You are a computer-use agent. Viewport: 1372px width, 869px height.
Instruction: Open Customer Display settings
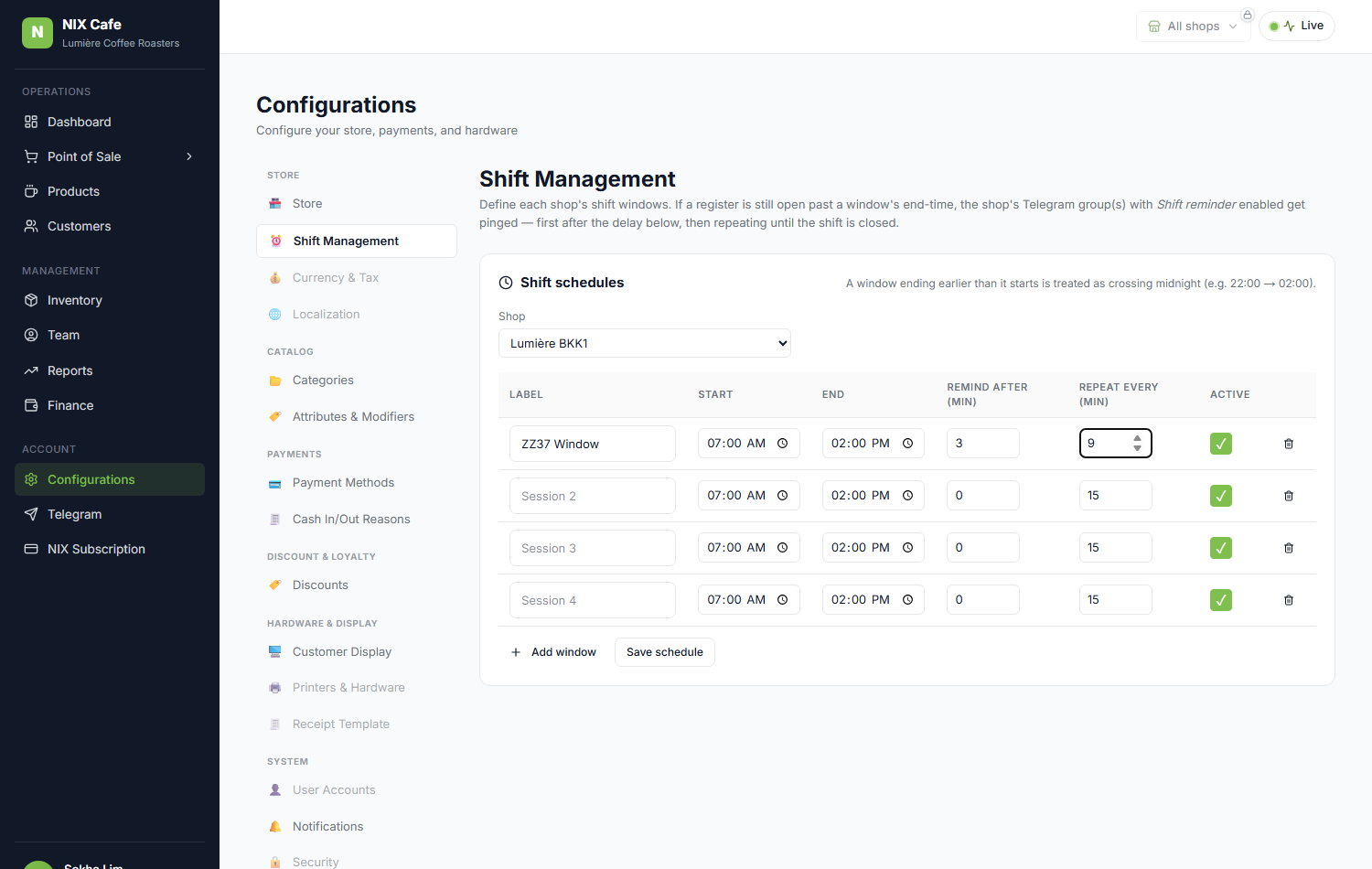357,651
